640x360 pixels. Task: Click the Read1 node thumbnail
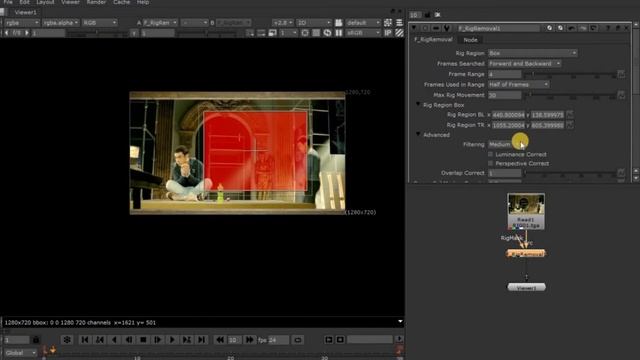click(x=526, y=205)
